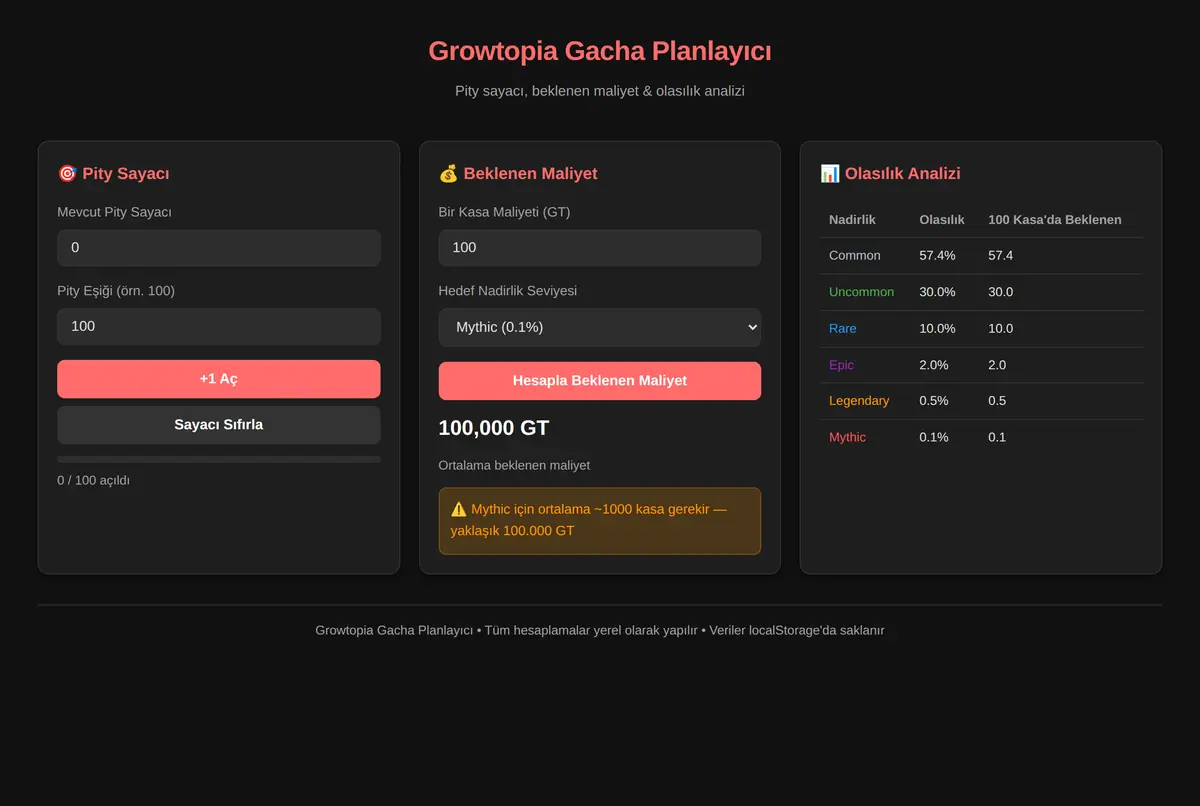
Task: Click the 0.1% probability cell
Action: [x=934, y=437]
